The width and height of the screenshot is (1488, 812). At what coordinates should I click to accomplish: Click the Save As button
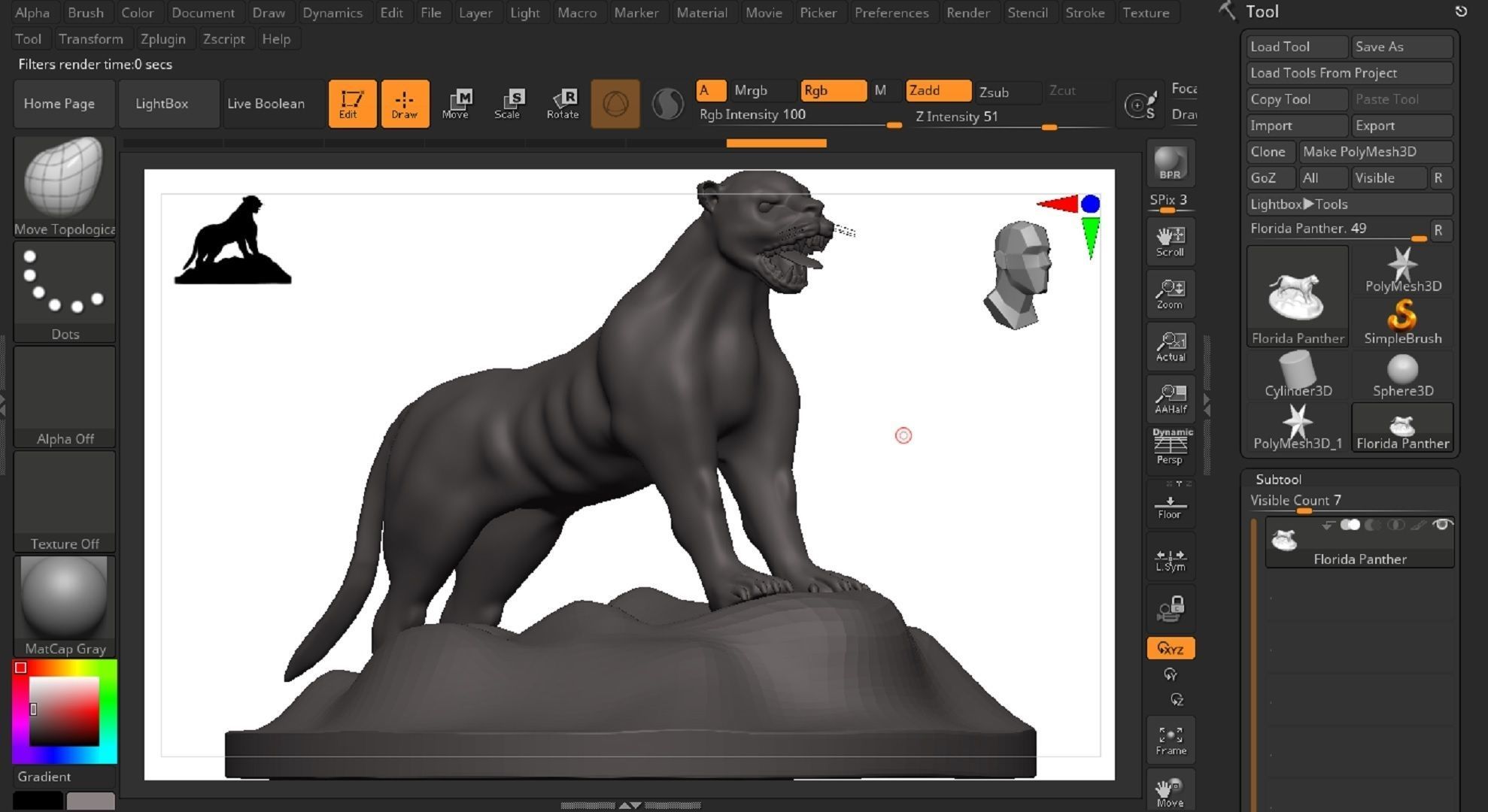tap(1402, 47)
